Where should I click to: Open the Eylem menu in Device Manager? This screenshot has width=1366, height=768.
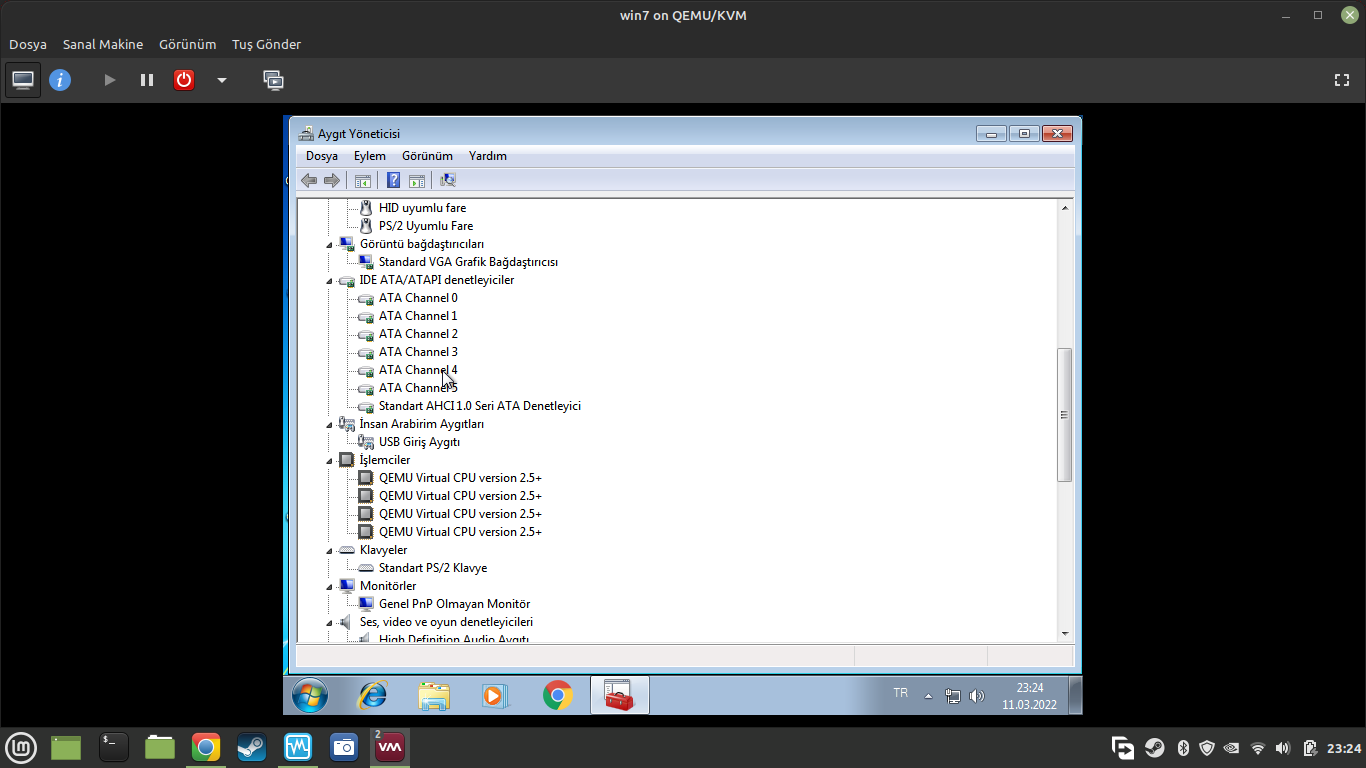coord(370,156)
